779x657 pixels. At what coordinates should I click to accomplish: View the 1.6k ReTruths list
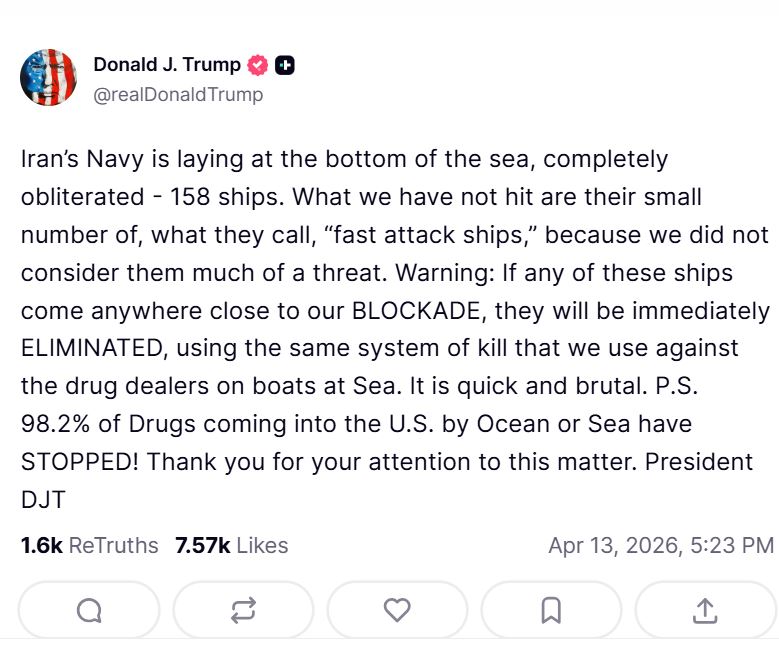(89, 545)
